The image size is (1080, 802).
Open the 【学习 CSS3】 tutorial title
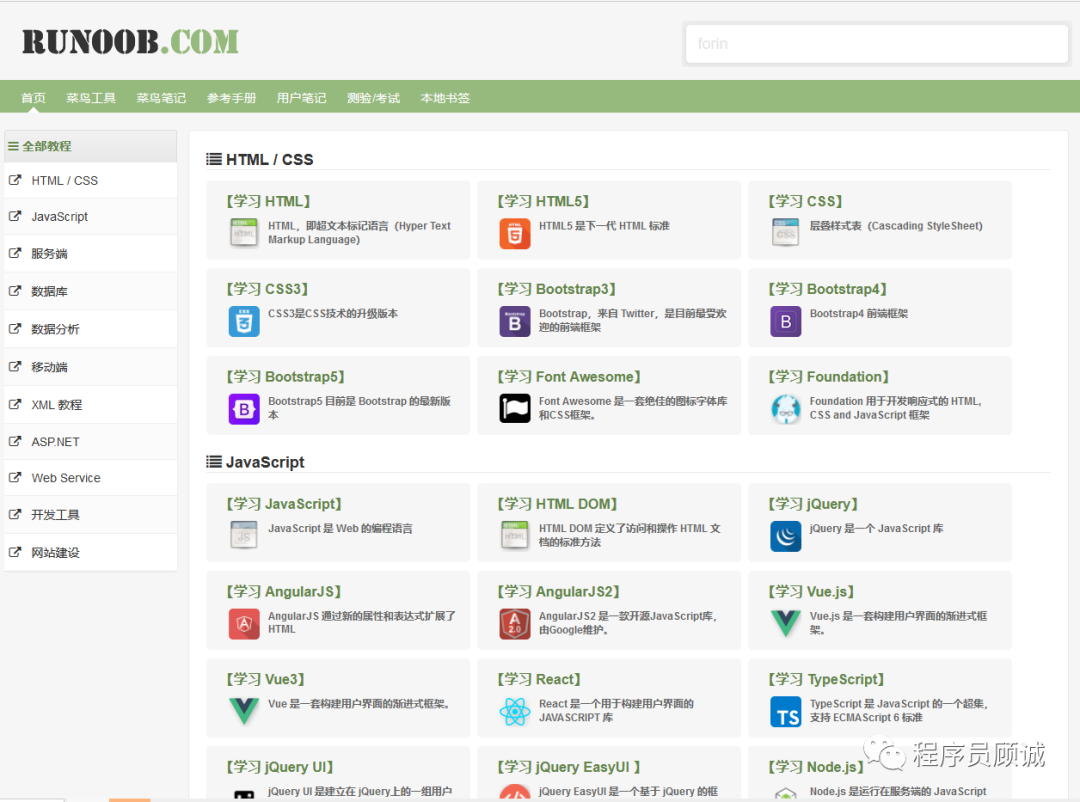pyautogui.click(x=267, y=289)
